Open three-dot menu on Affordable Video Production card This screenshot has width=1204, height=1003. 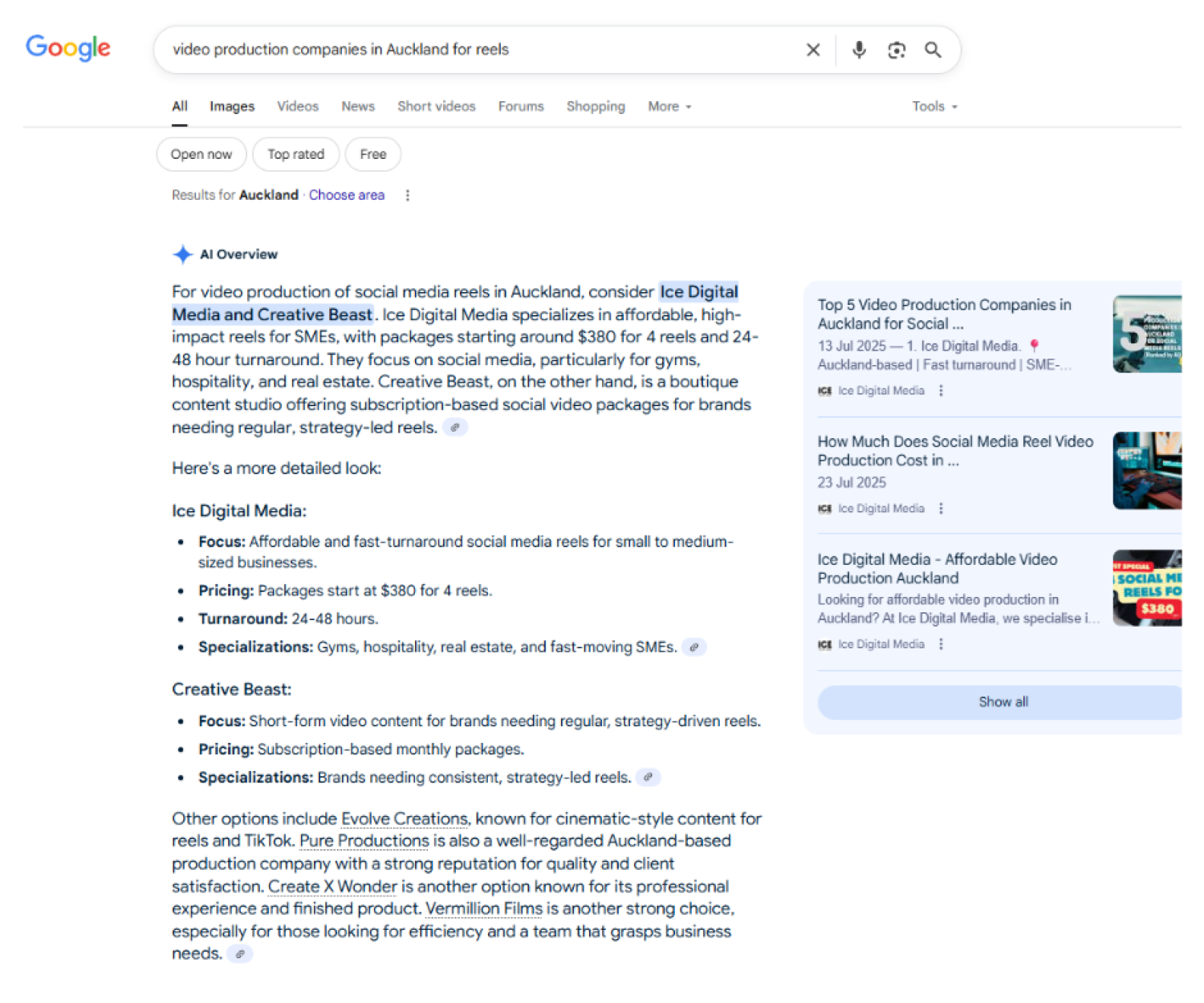click(941, 644)
